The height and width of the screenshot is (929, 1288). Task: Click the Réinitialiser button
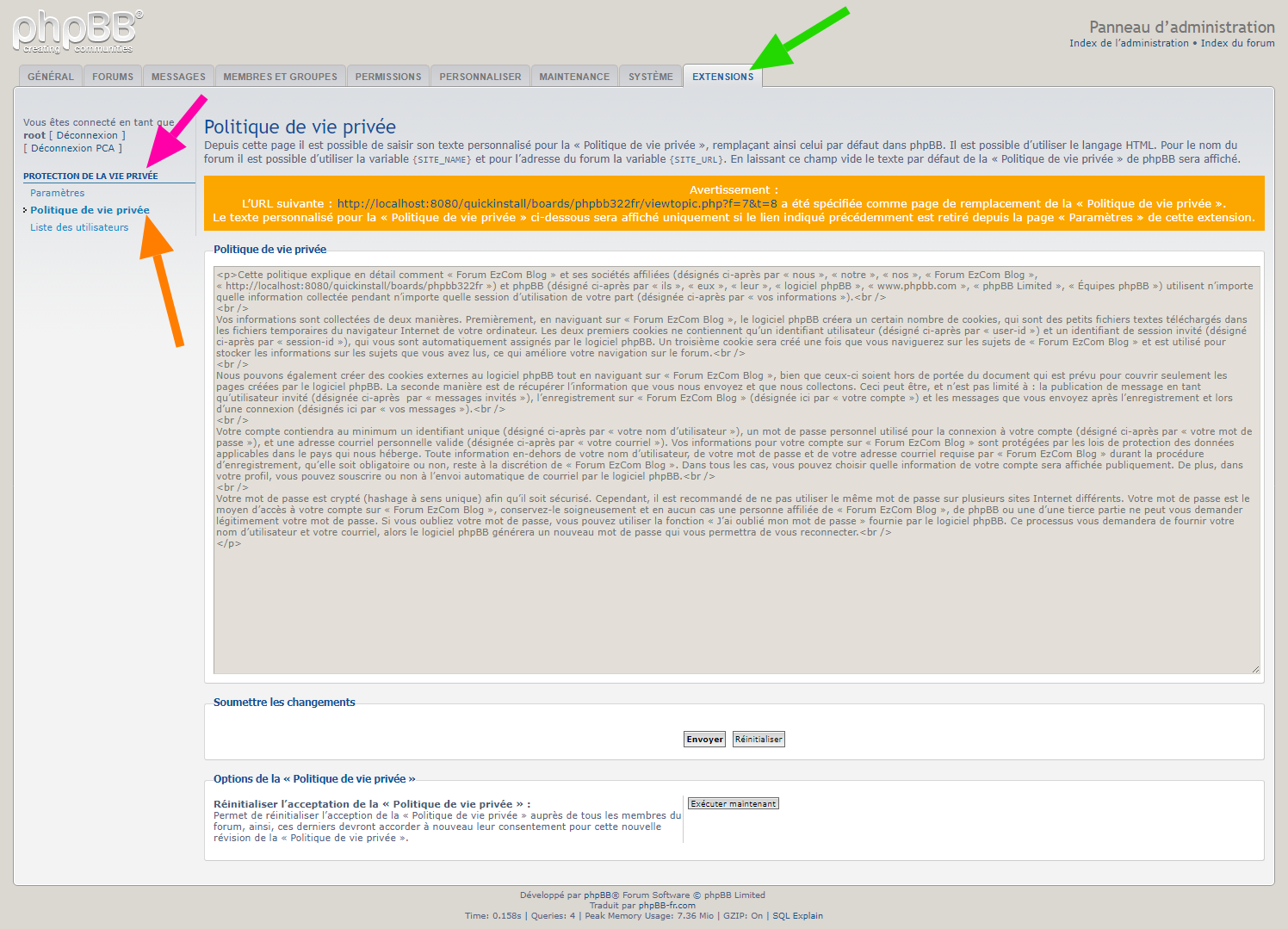pyautogui.click(x=759, y=739)
